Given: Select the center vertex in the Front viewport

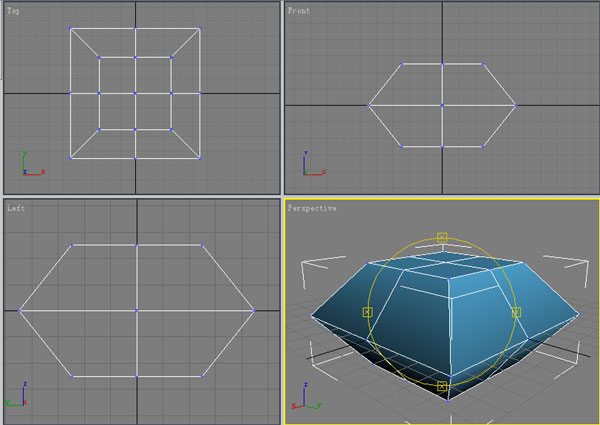Looking at the screenshot, I should pos(442,105).
